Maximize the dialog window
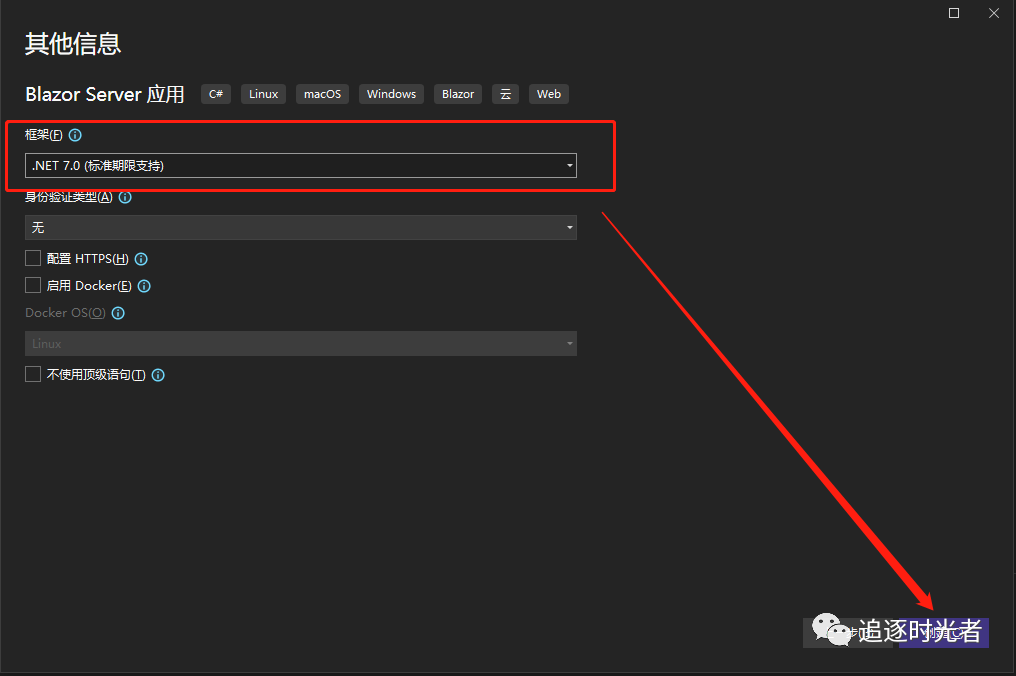This screenshot has width=1016, height=676. (x=954, y=13)
